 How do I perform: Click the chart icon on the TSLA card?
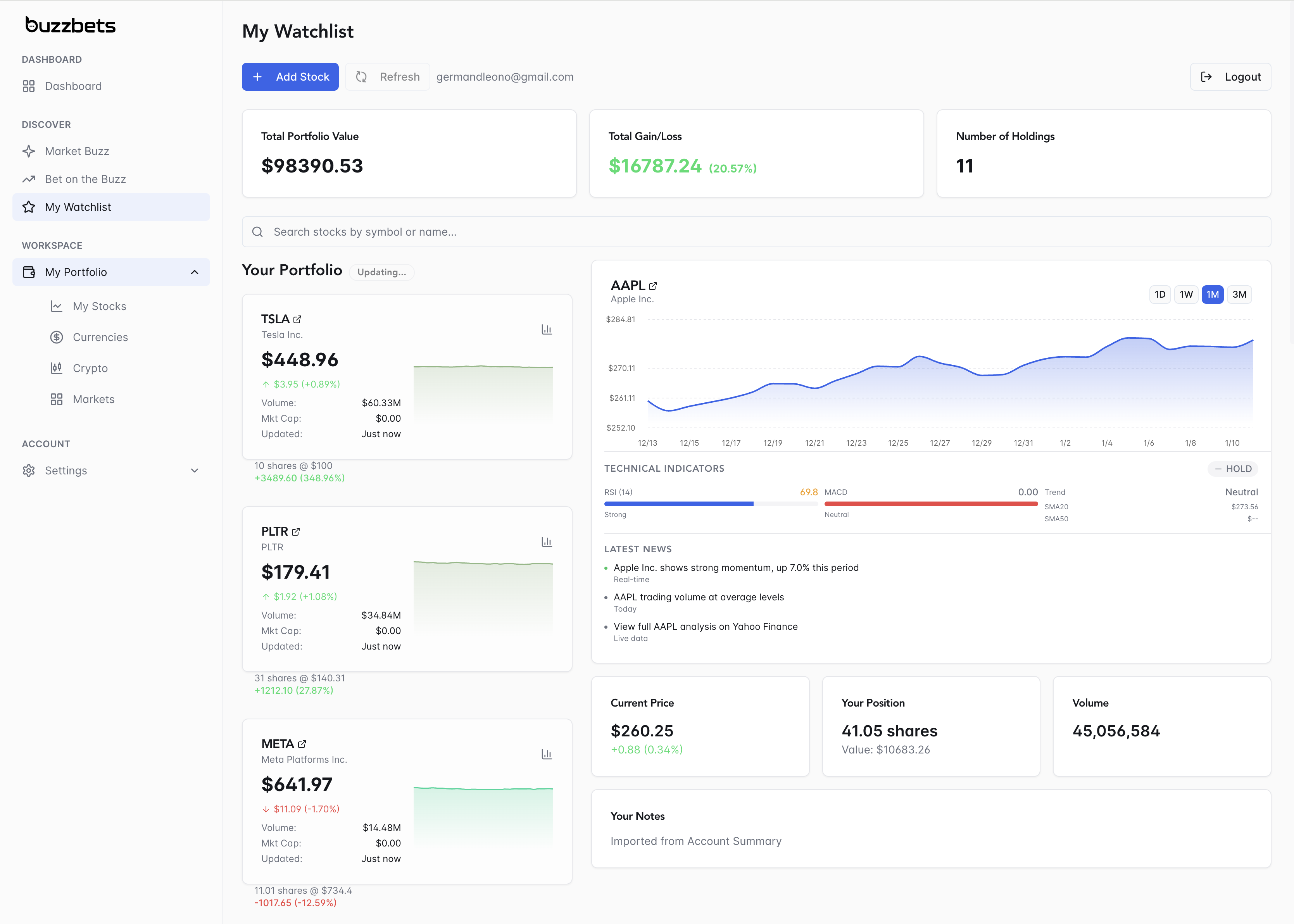point(546,329)
